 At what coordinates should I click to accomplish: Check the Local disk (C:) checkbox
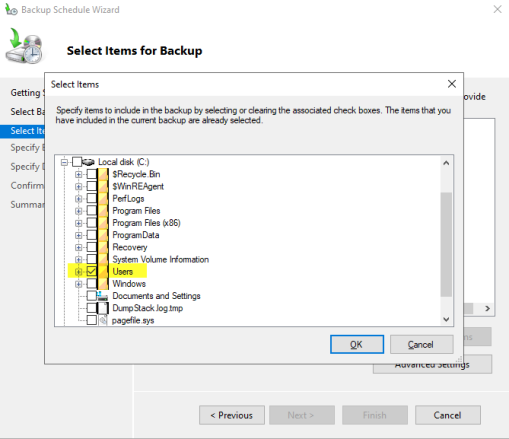(77, 162)
